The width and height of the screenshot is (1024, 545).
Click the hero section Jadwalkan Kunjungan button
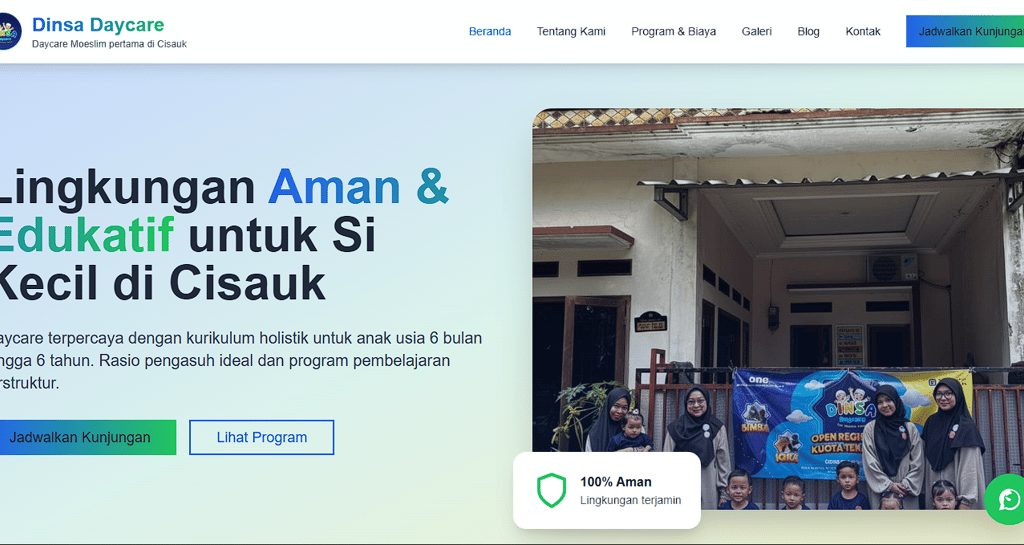(88, 437)
